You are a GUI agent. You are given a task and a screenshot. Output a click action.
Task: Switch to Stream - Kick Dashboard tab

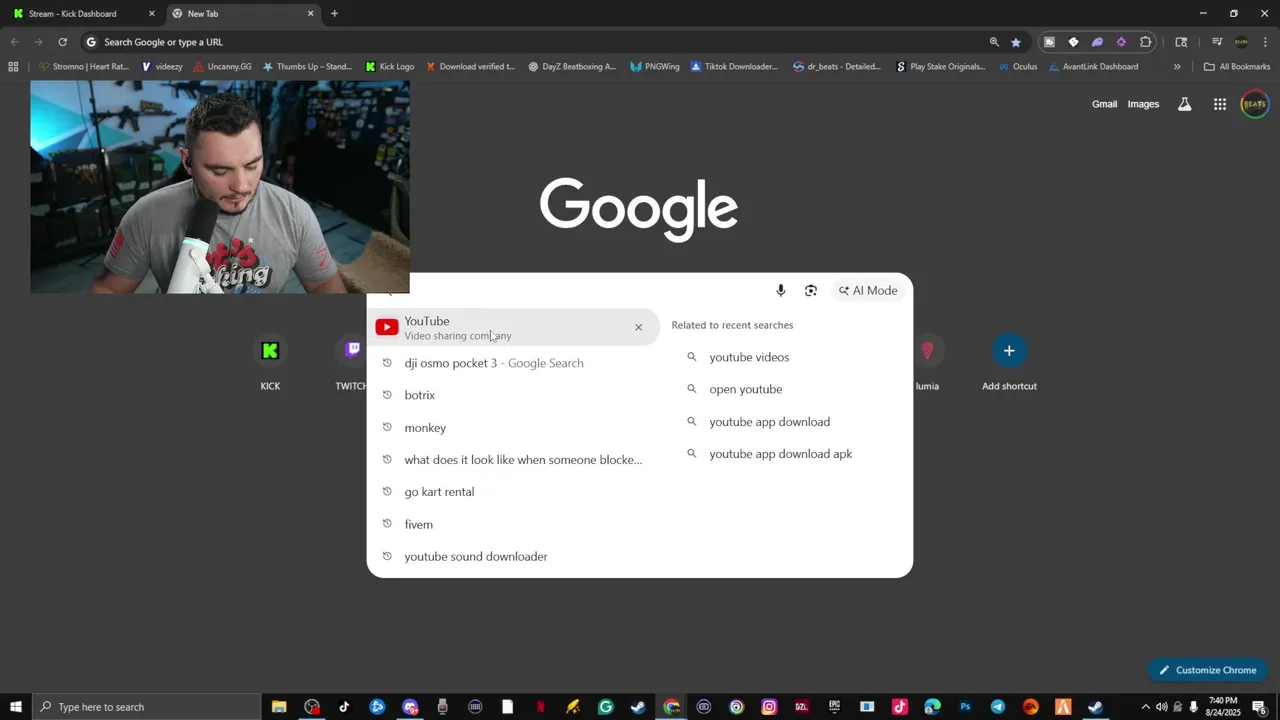[x=80, y=14]
